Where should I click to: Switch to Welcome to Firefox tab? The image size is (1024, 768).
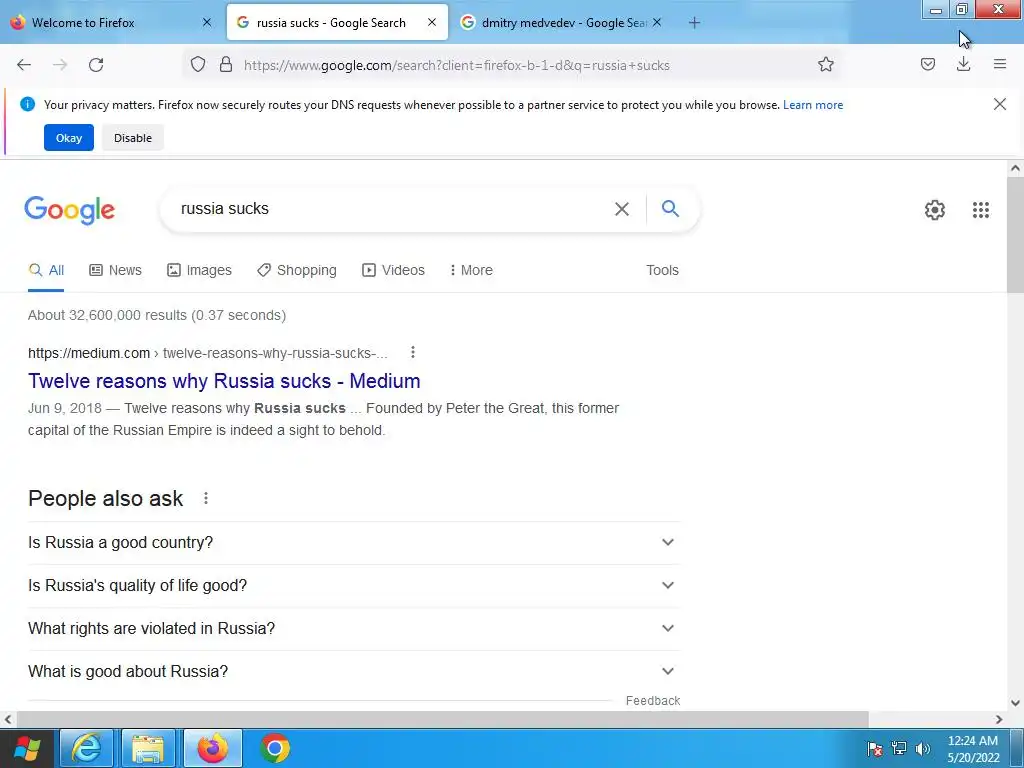coord(111,22)
